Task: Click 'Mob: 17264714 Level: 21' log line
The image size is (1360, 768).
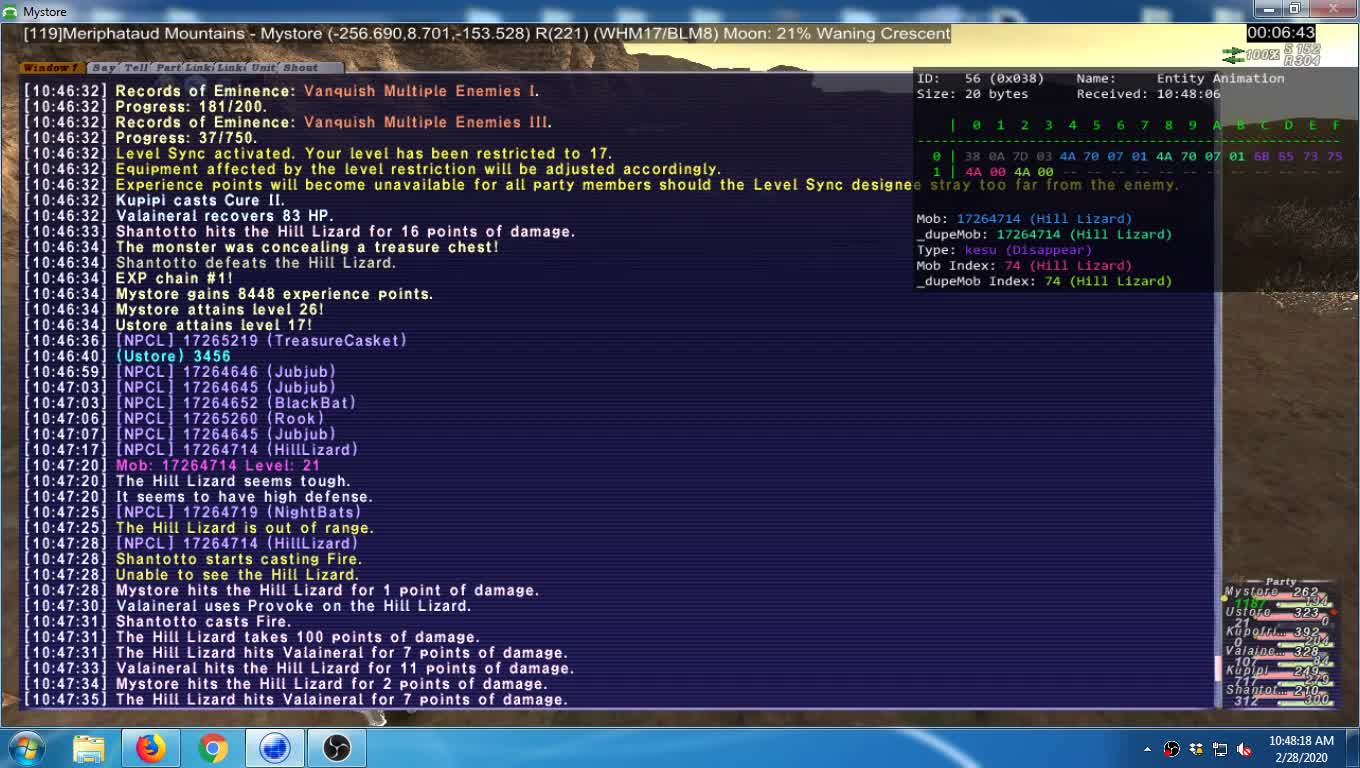Action: 172,466
